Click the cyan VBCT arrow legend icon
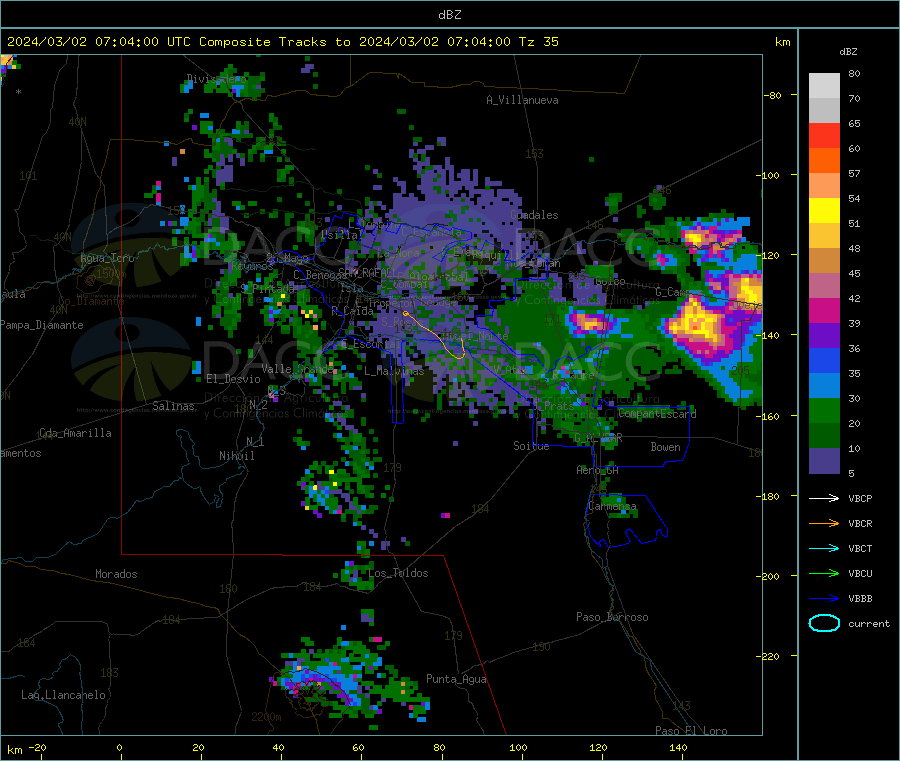Screen dimensions: 900x761 [x=824, y=548]
